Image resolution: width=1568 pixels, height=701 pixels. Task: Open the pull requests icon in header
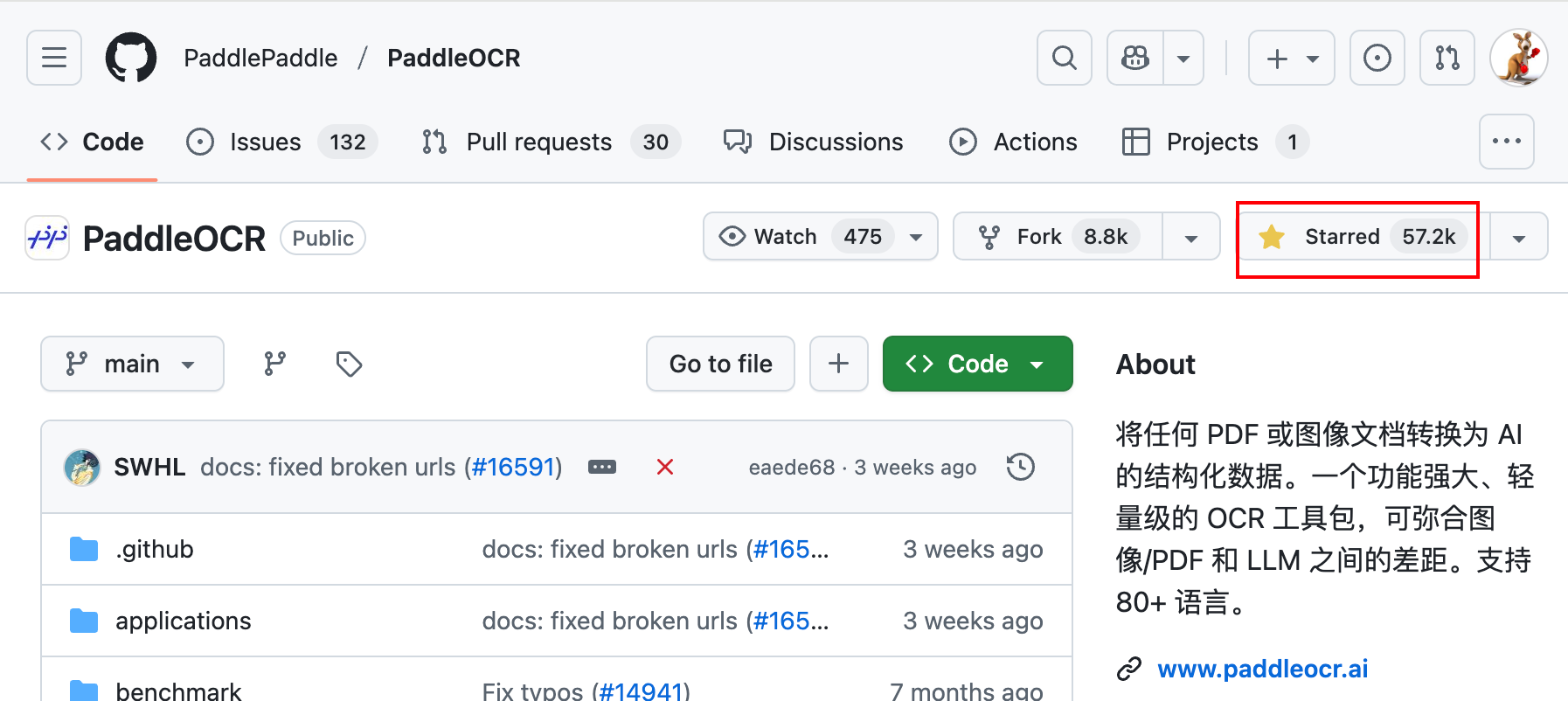pos(1447,58)
